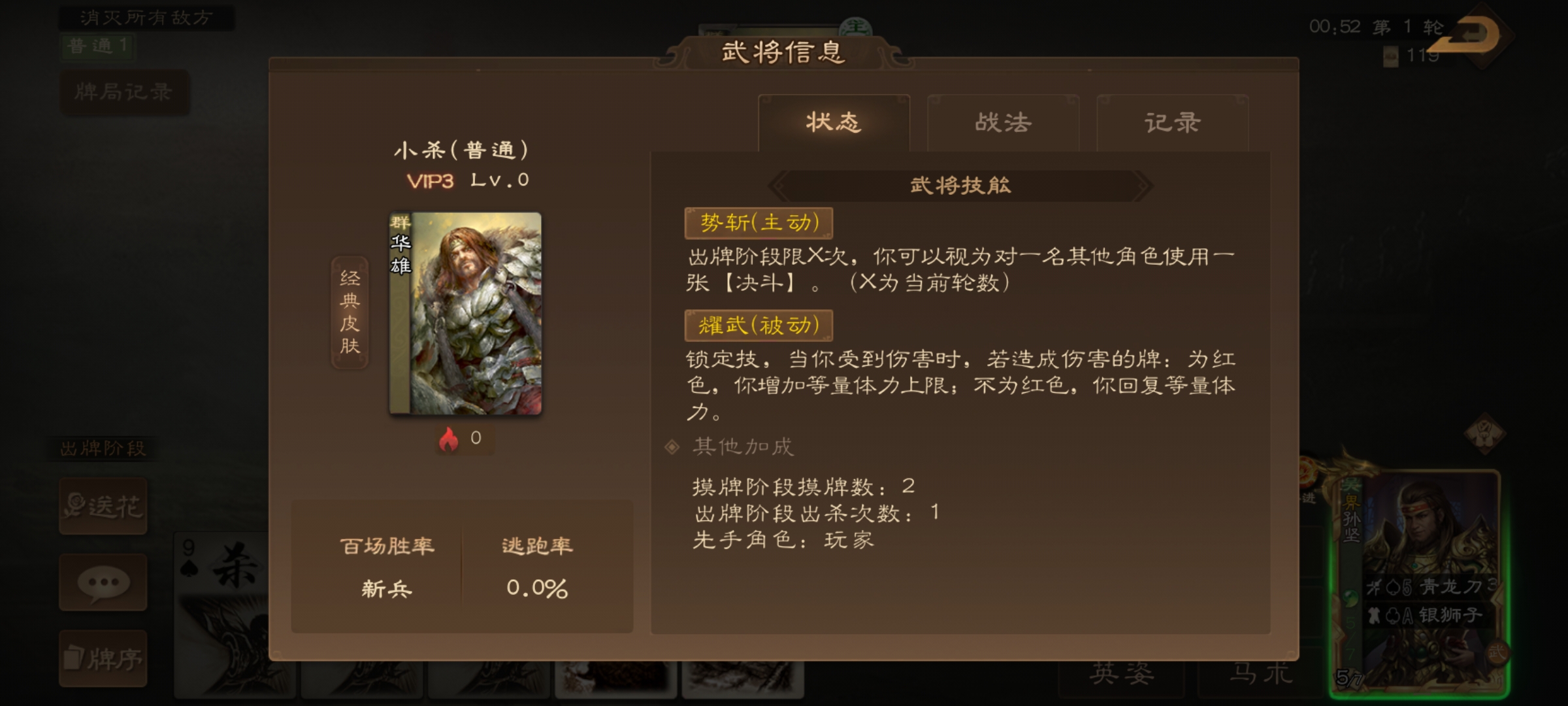The height and width of the screenshot is (706, 1568).
Task: Select the 状态 tab
Action: [834, 123]
